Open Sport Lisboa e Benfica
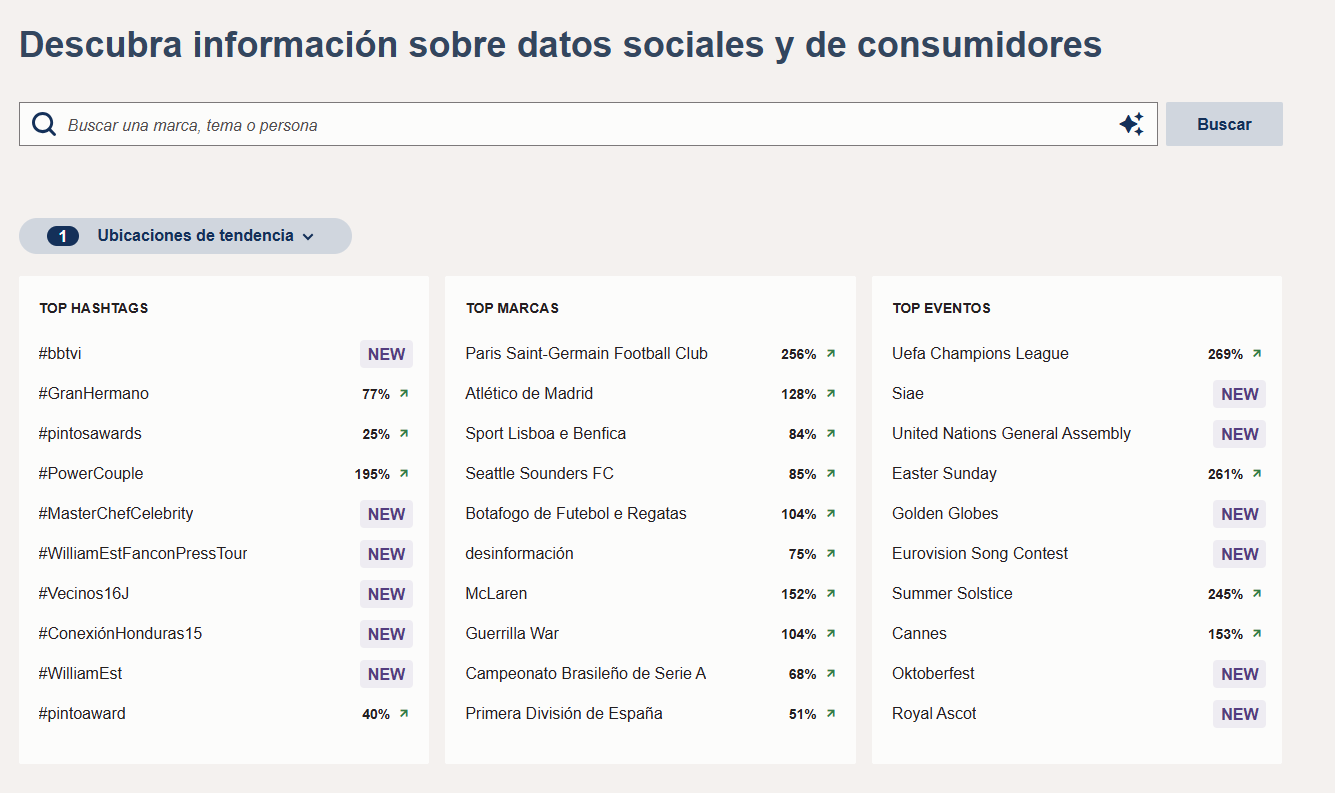Viewport: 1335px width, 793px height. 545,434
